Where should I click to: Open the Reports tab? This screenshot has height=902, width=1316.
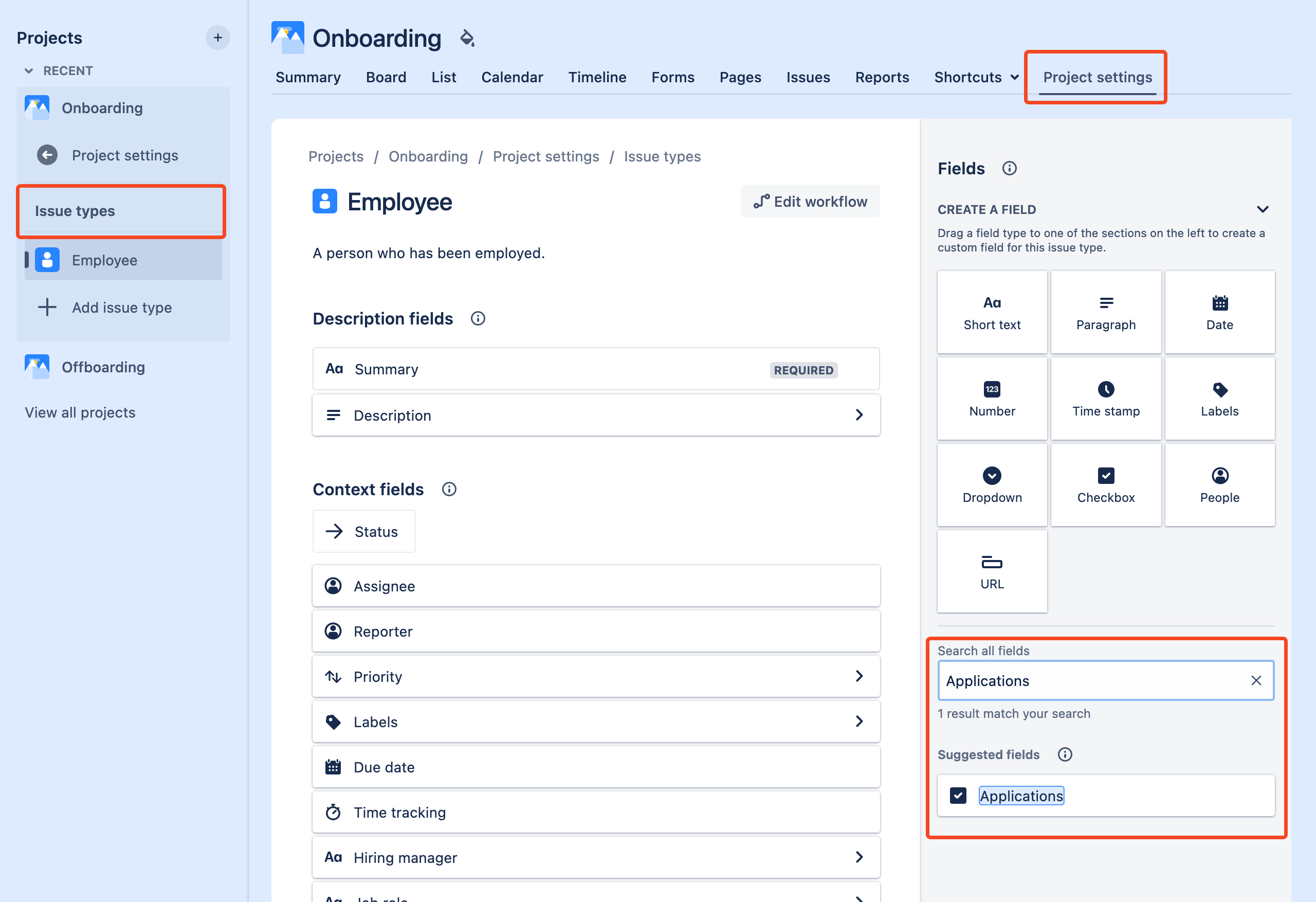(882, 77)
